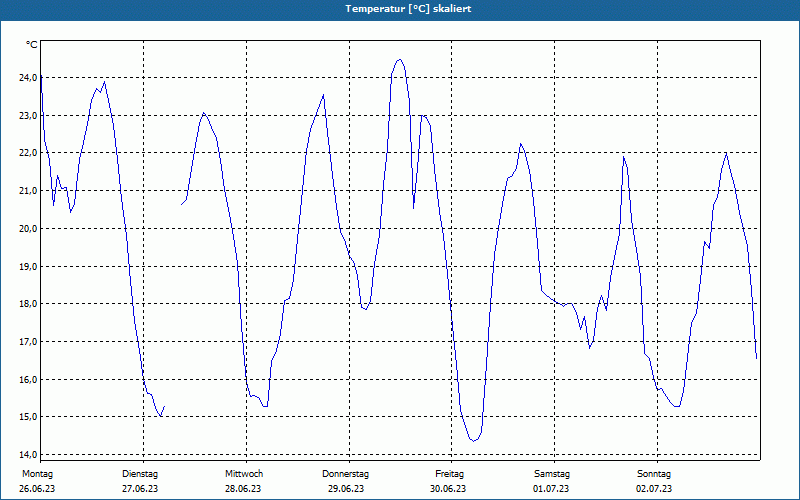
Task: Select the 'Dienstag' day label
Action: [x=140, y=474]
